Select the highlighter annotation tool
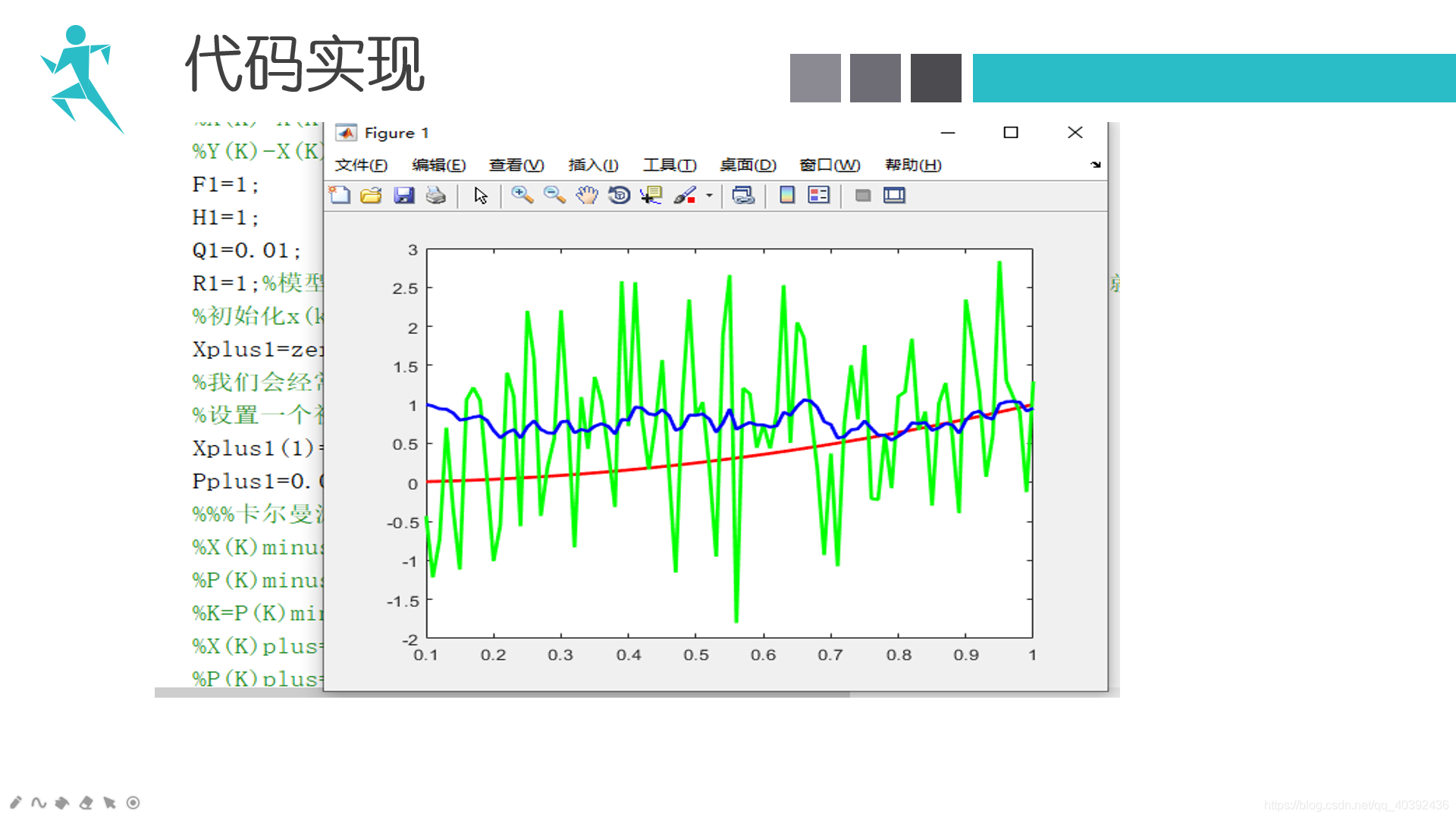This screenshot has width=1456, height=819. point(62,802)
